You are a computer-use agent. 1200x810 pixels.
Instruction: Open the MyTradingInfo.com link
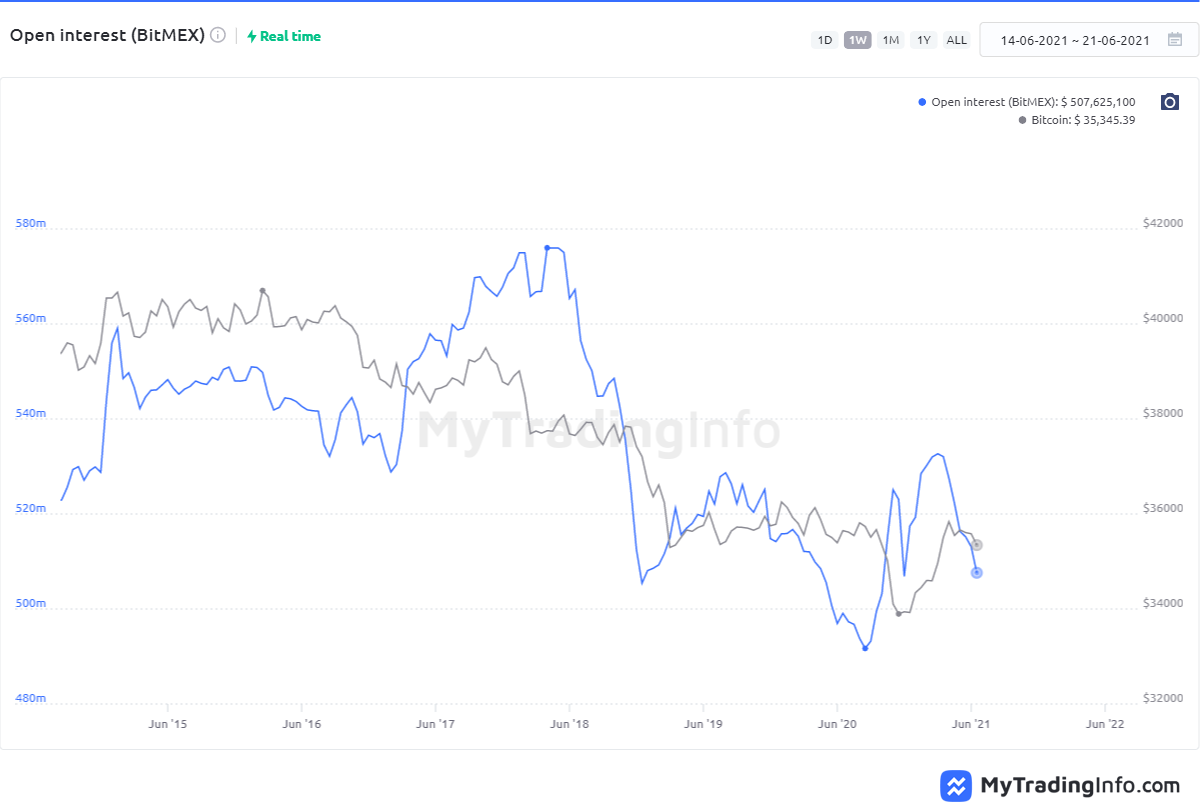(x=1080, y=785)
